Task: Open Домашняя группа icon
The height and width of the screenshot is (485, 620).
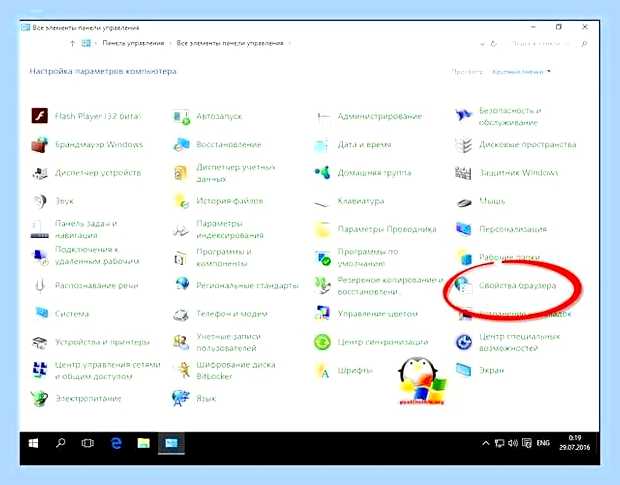Action: [x=322, y=172]
